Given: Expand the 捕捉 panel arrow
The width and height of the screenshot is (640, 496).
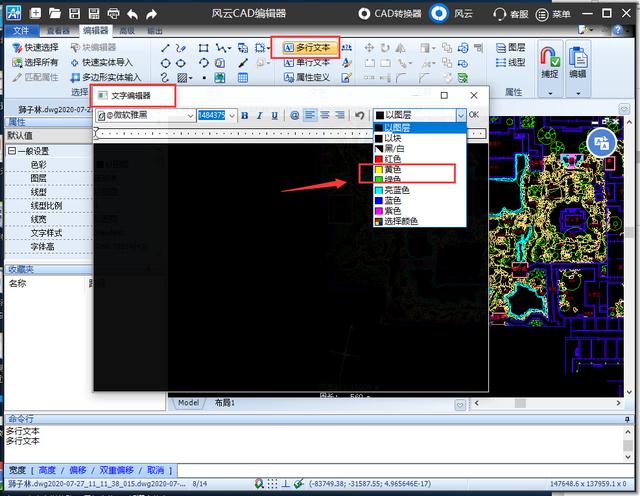Looking at the screenshot, I should tap(550, 93).
